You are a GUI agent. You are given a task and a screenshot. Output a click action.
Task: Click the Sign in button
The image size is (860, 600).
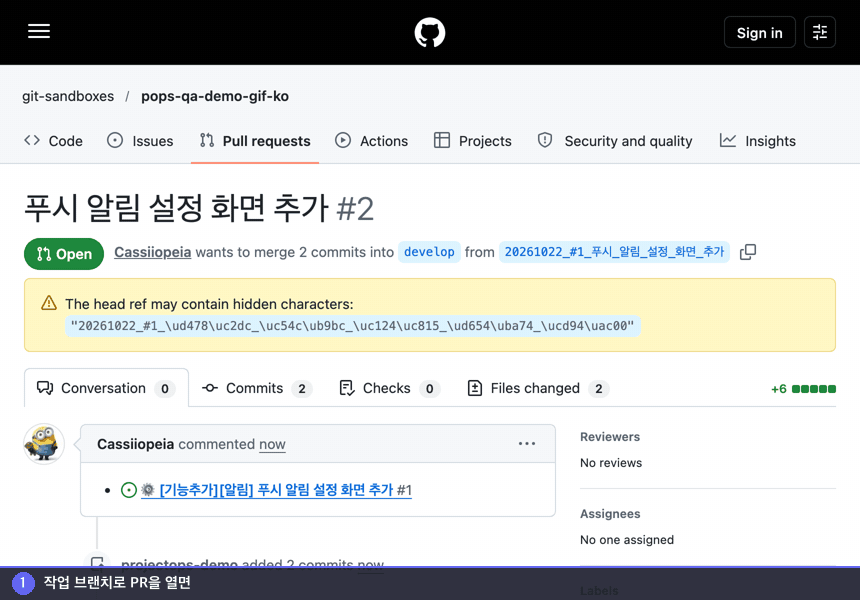tap(759, 32)
